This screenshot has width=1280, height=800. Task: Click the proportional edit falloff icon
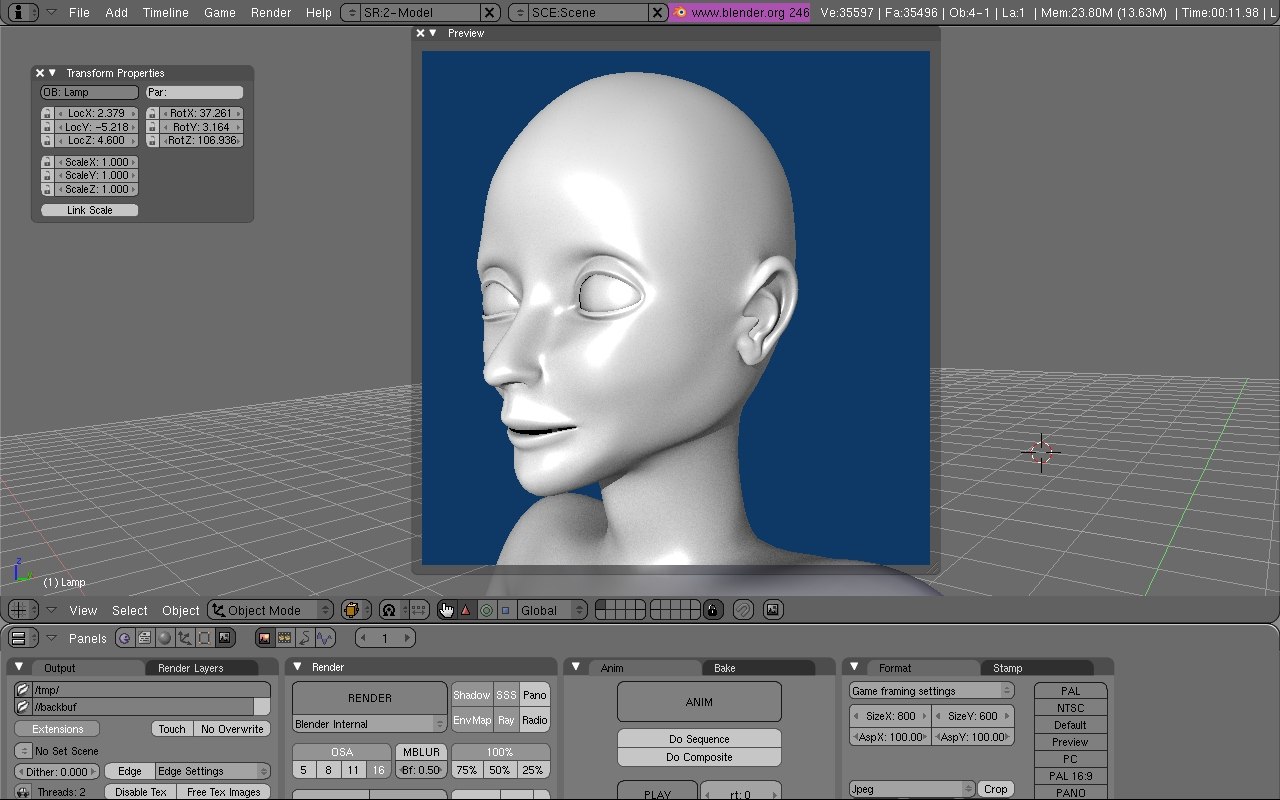click(x=389, y=610)
